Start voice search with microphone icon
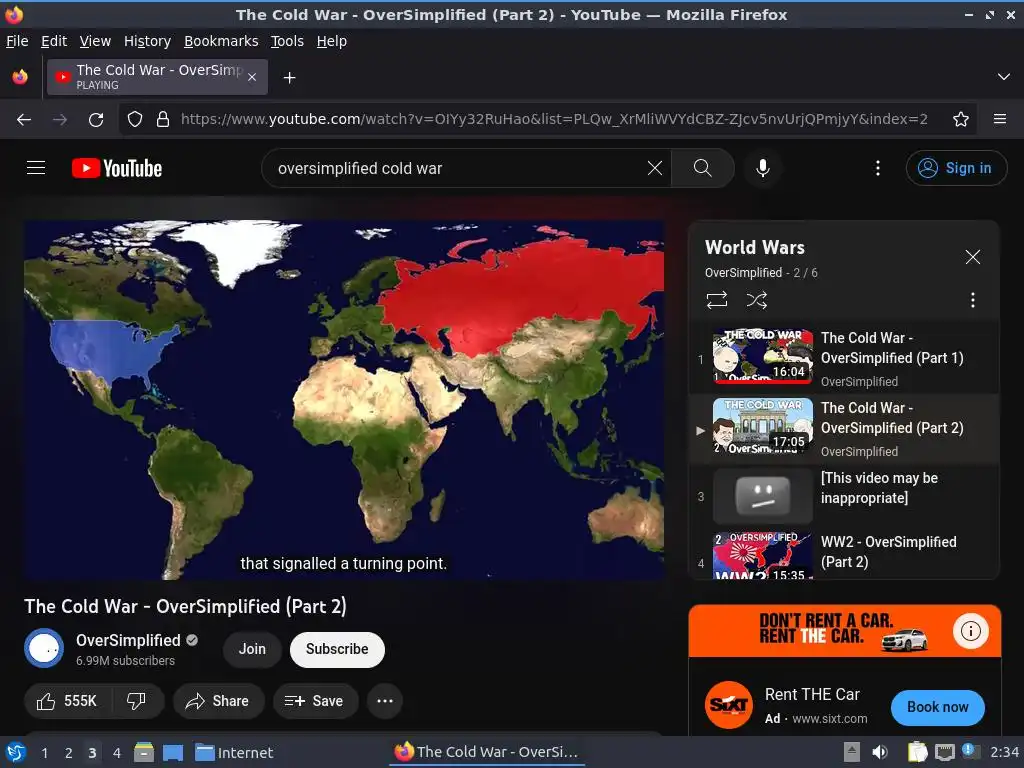The height and width of the screenshot is (768, 1024). tap(762, 168)
